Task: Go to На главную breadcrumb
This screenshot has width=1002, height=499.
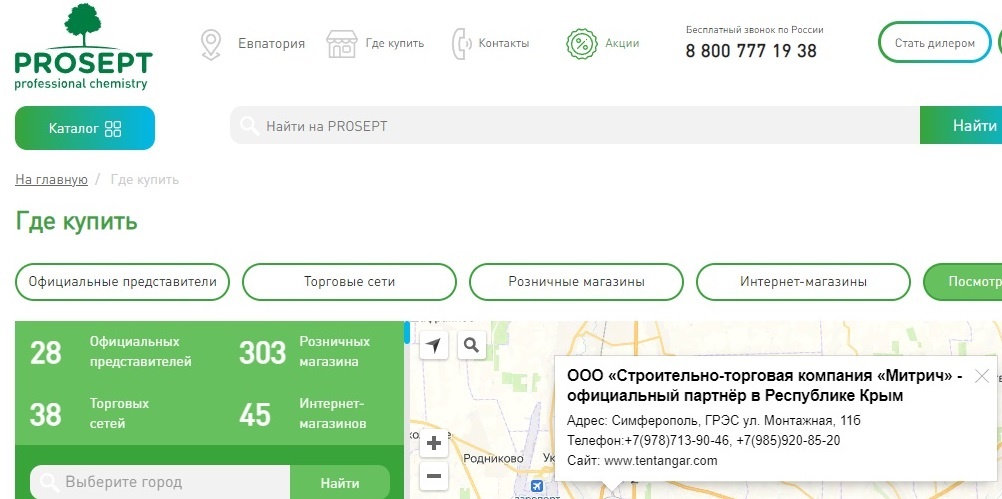Action: point(51,180)
